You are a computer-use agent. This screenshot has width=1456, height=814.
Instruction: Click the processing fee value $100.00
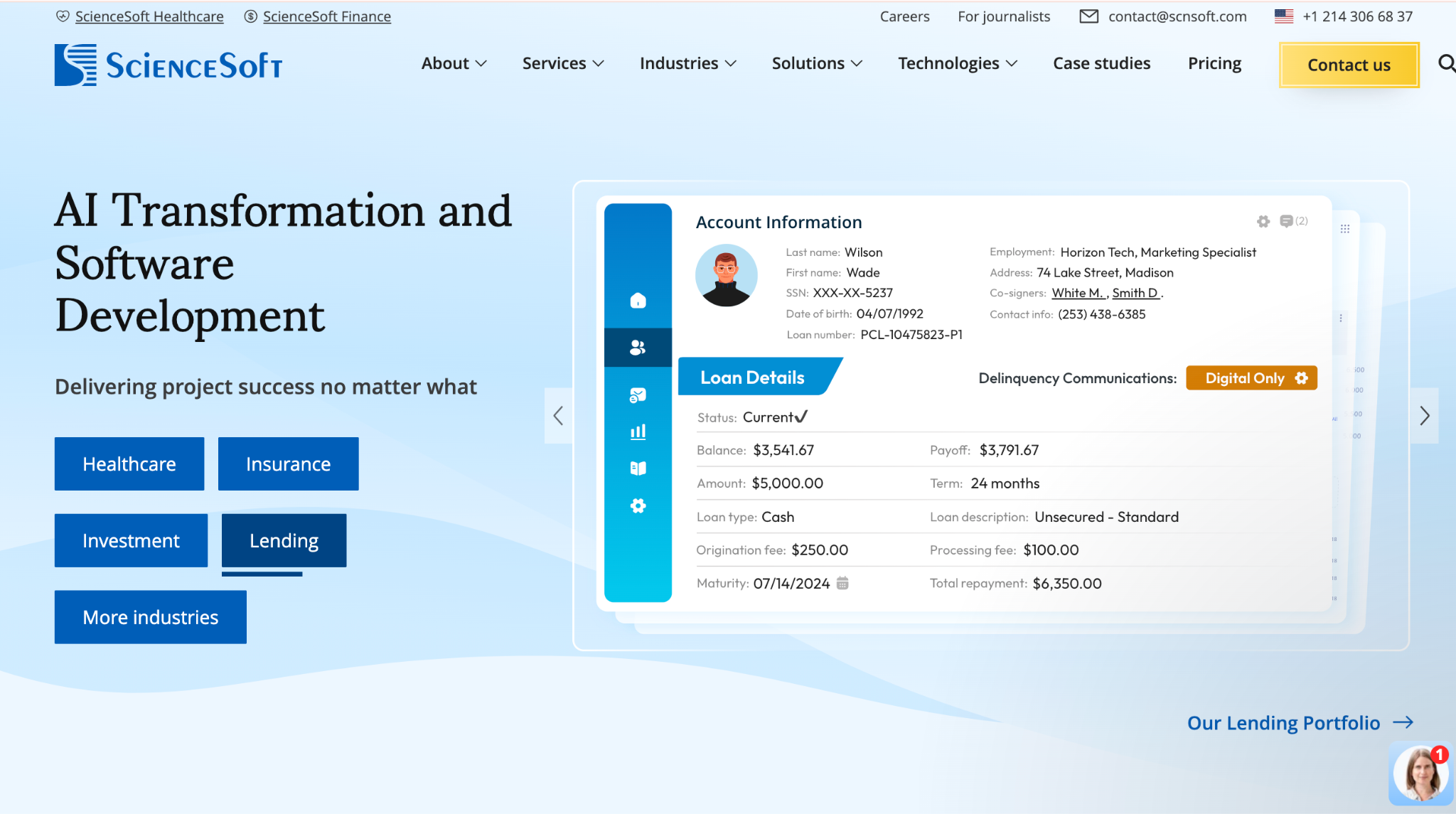pyautogui.click(x=1051, y=550)
